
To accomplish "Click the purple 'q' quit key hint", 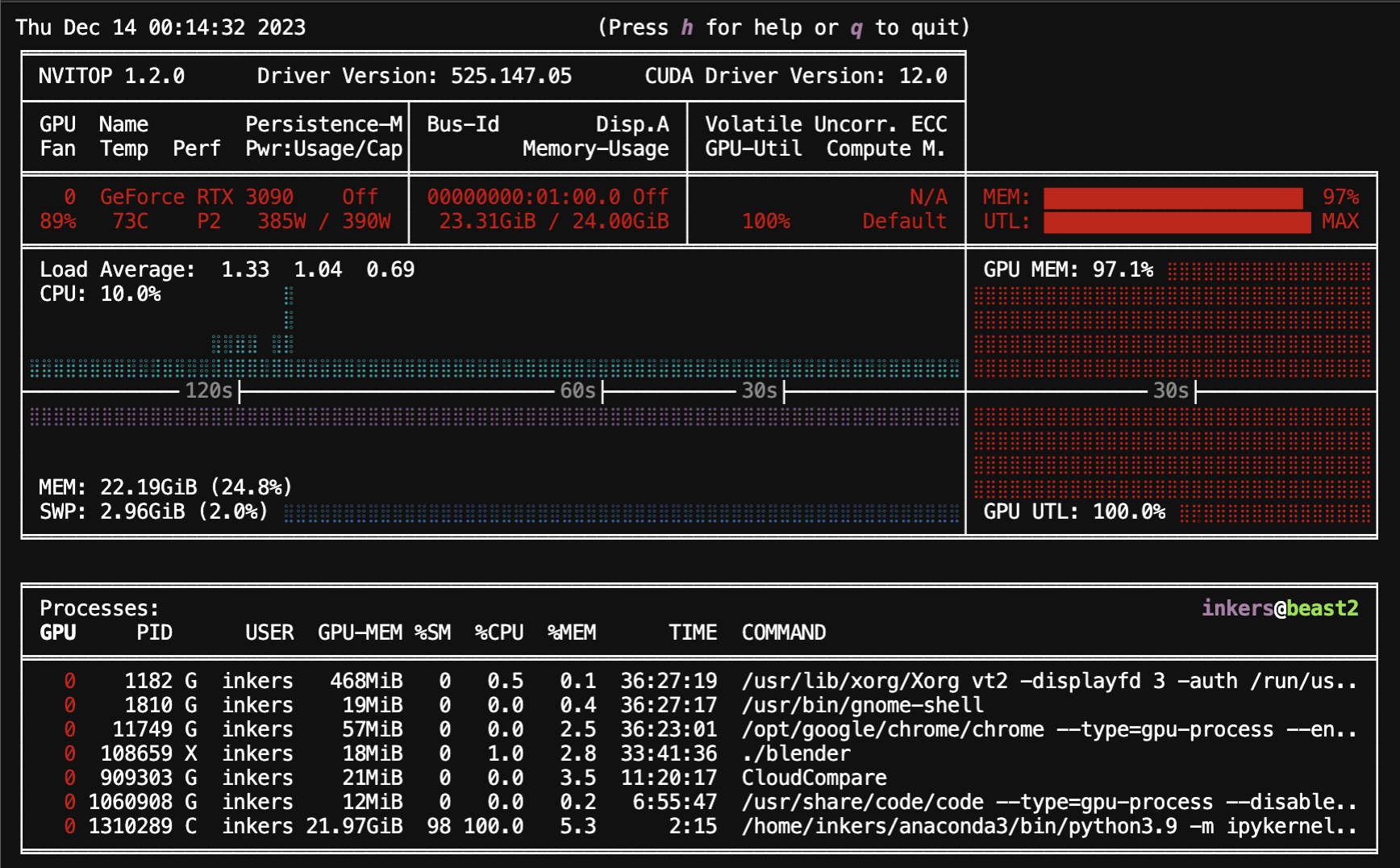I will 856,28.
